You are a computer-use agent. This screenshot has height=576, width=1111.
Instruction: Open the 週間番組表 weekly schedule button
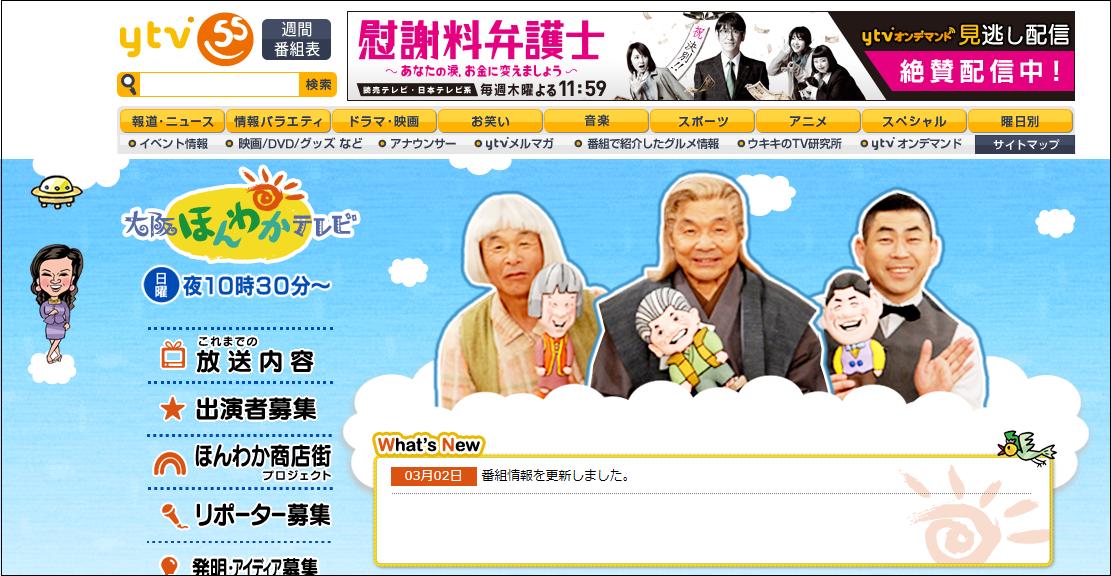coord(296,39)
